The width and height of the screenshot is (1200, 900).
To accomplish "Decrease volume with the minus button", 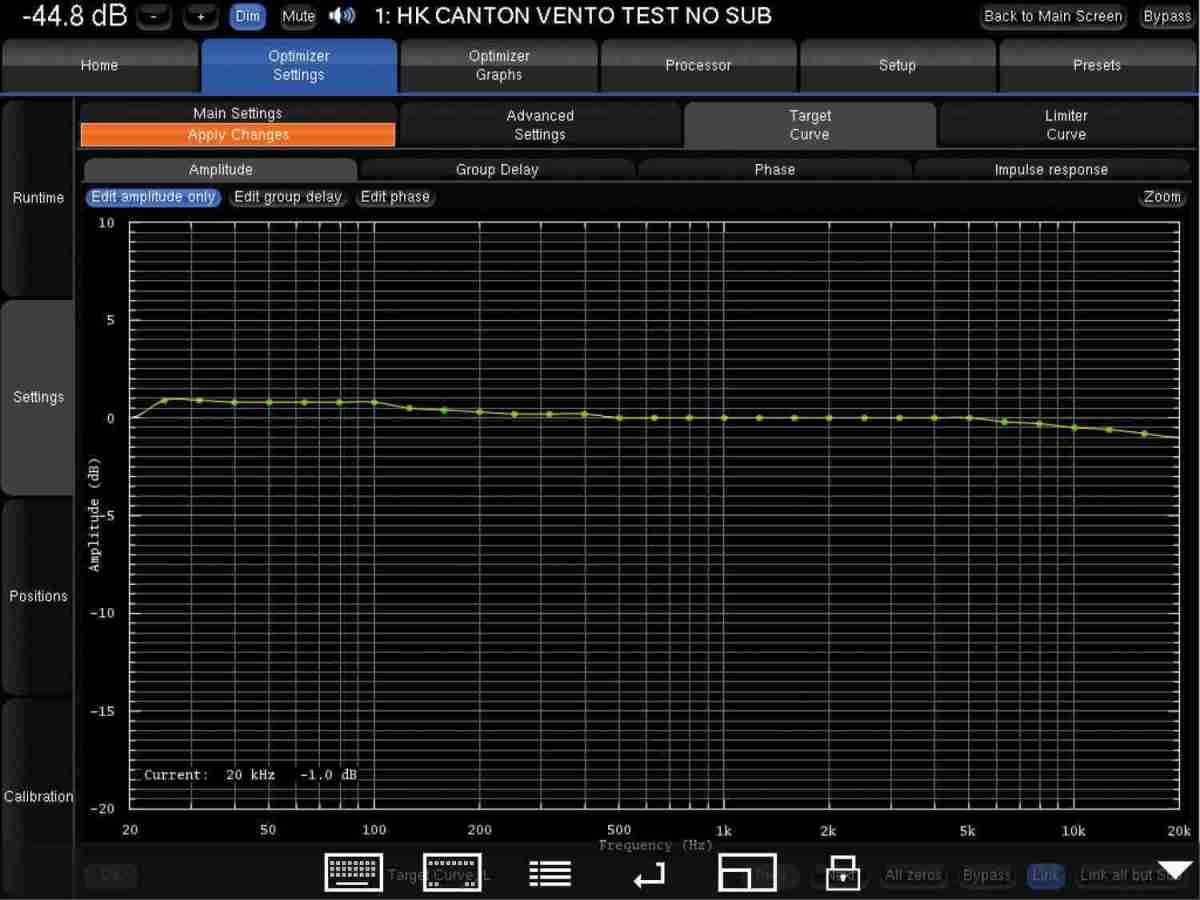I will tap(152, 17).
